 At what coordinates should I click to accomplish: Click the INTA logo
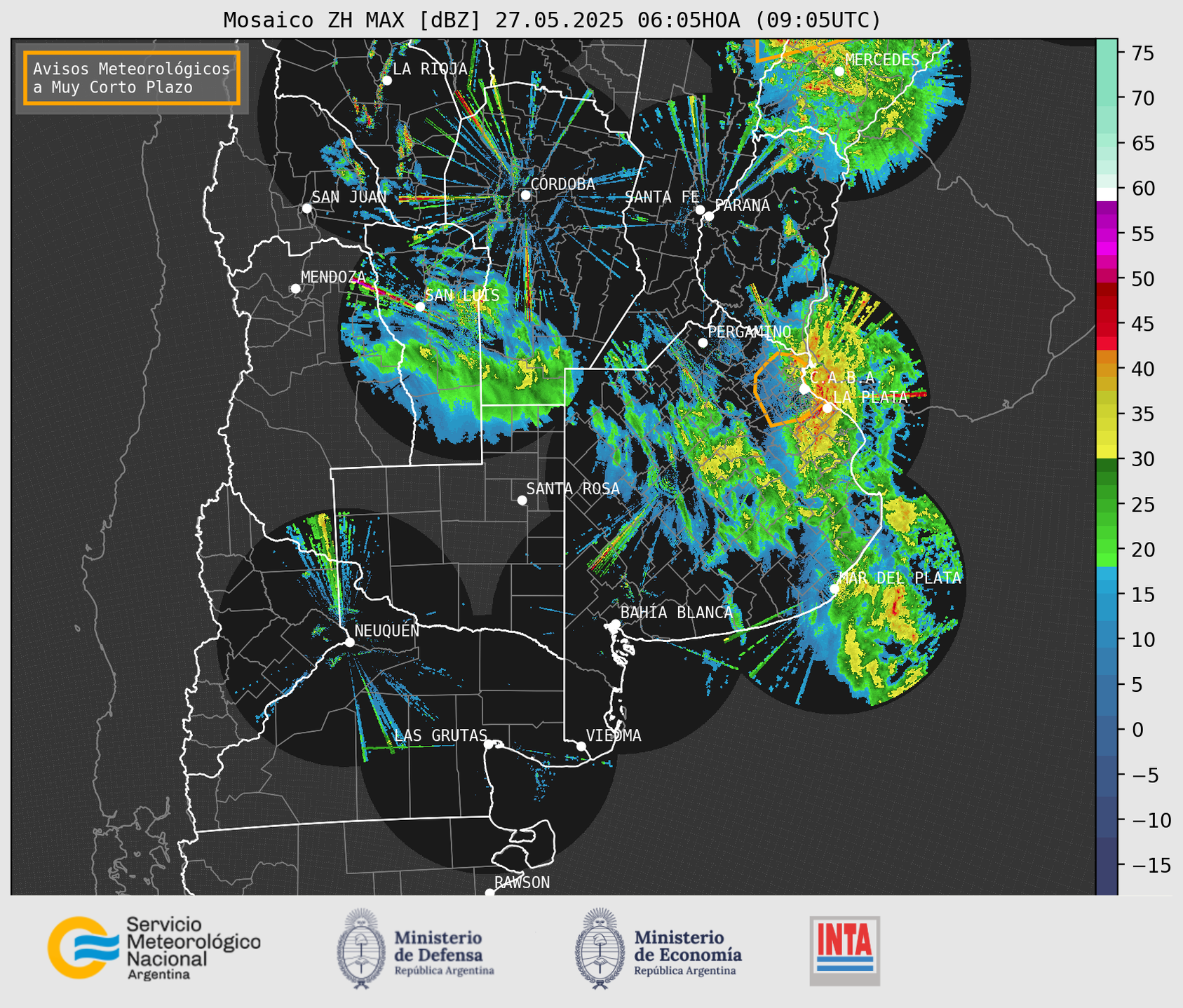(845, 951)
